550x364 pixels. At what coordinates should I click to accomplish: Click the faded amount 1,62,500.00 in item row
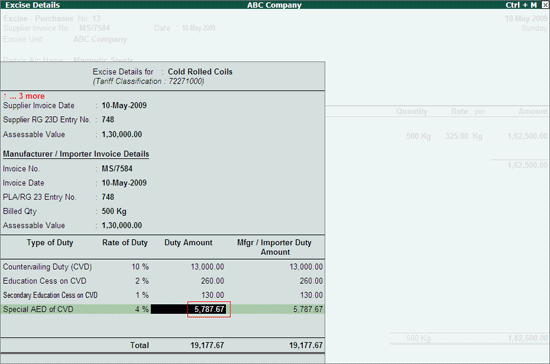[527, 136]
